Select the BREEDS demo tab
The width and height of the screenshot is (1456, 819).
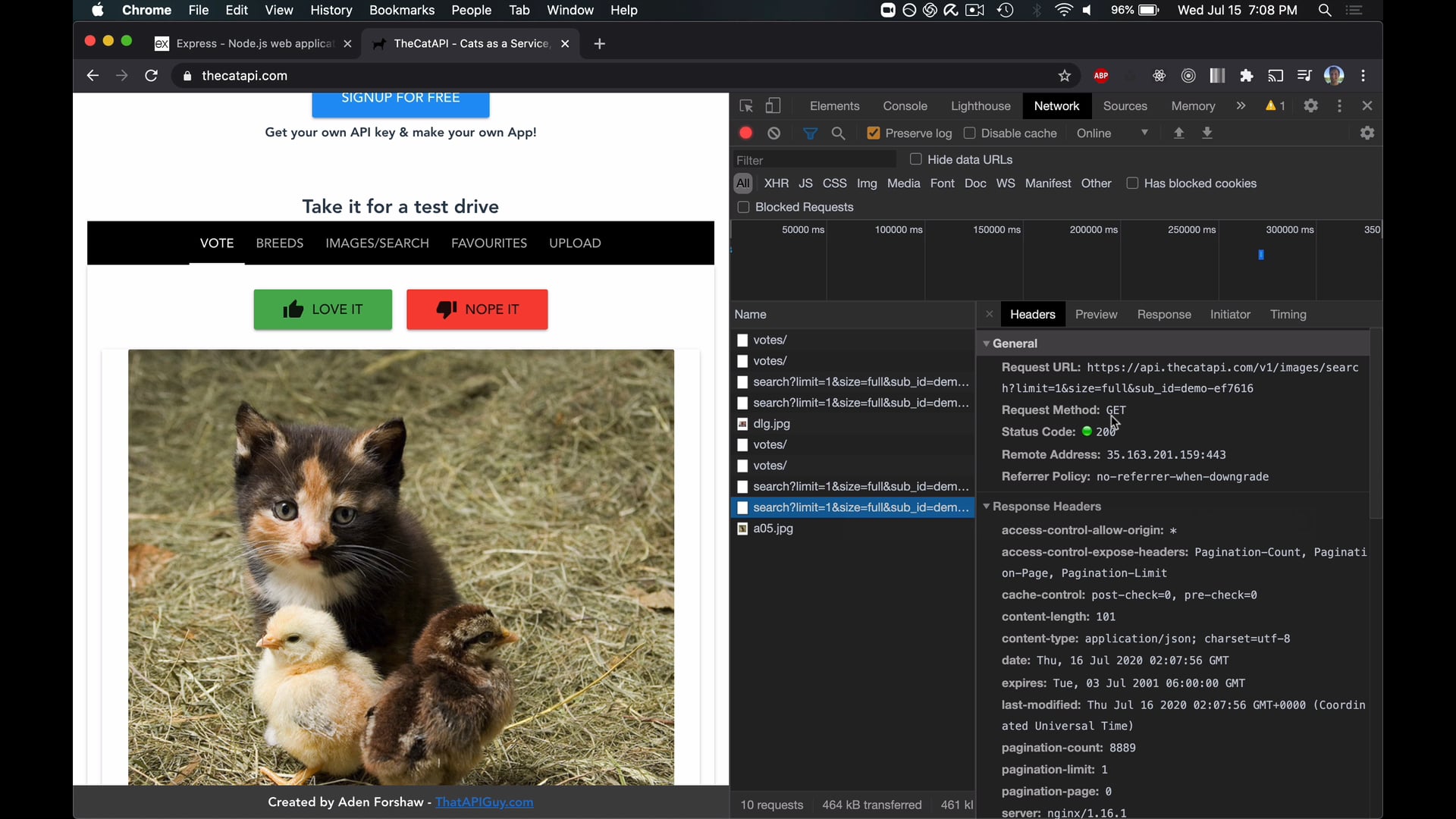pyautogui.click(x=280, y=243)
